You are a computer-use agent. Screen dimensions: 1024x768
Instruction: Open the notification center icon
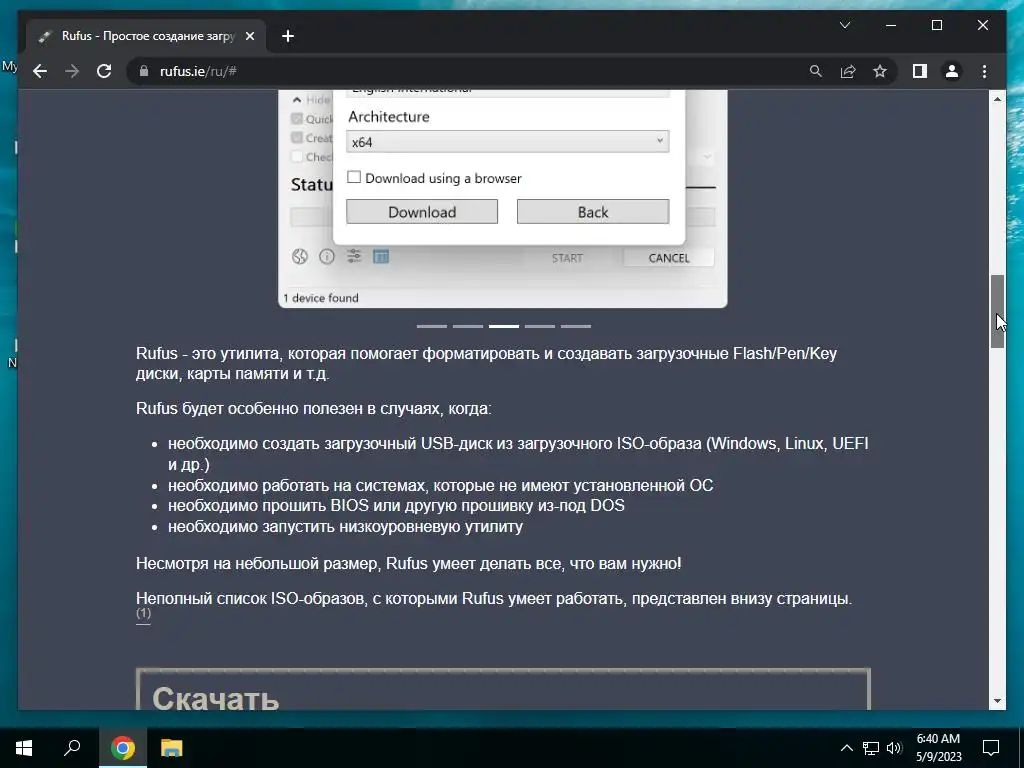pyautogui.click(x=991, y=748)
